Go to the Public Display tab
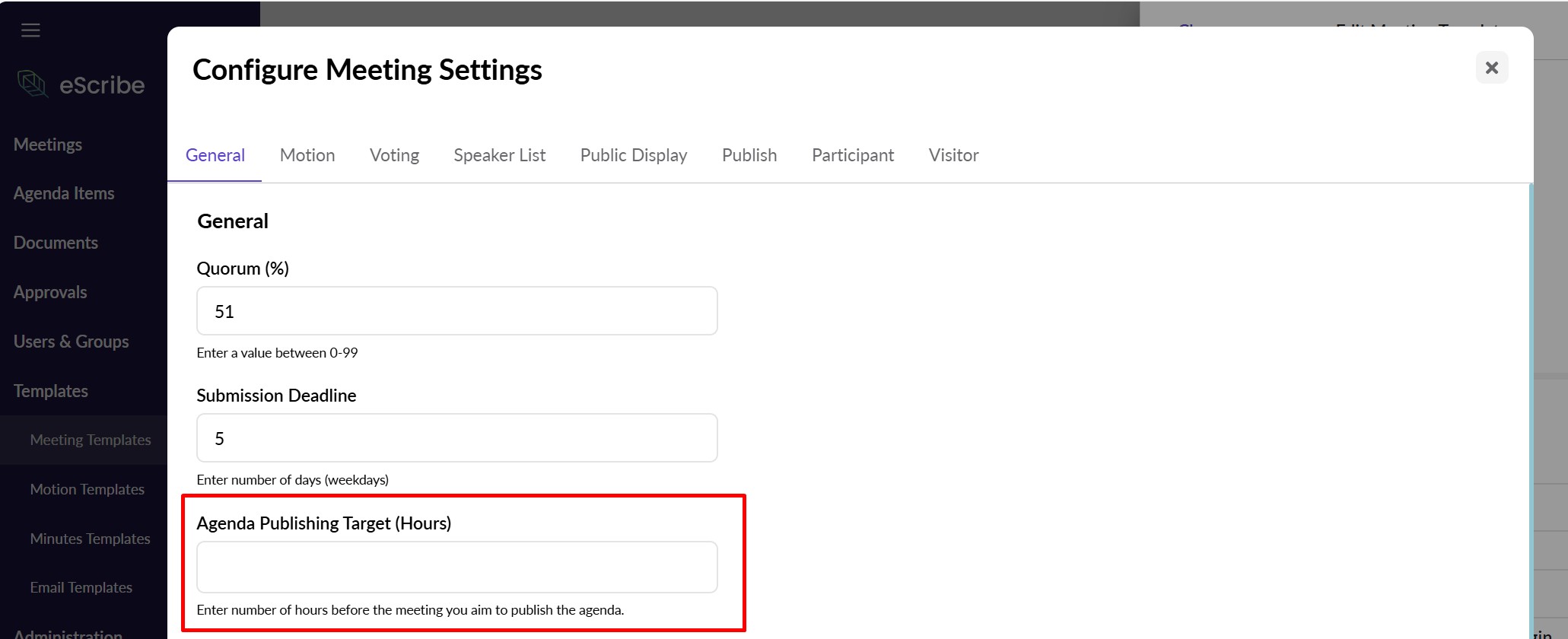This screenshot has height=639, width=1568. (633, 155)
